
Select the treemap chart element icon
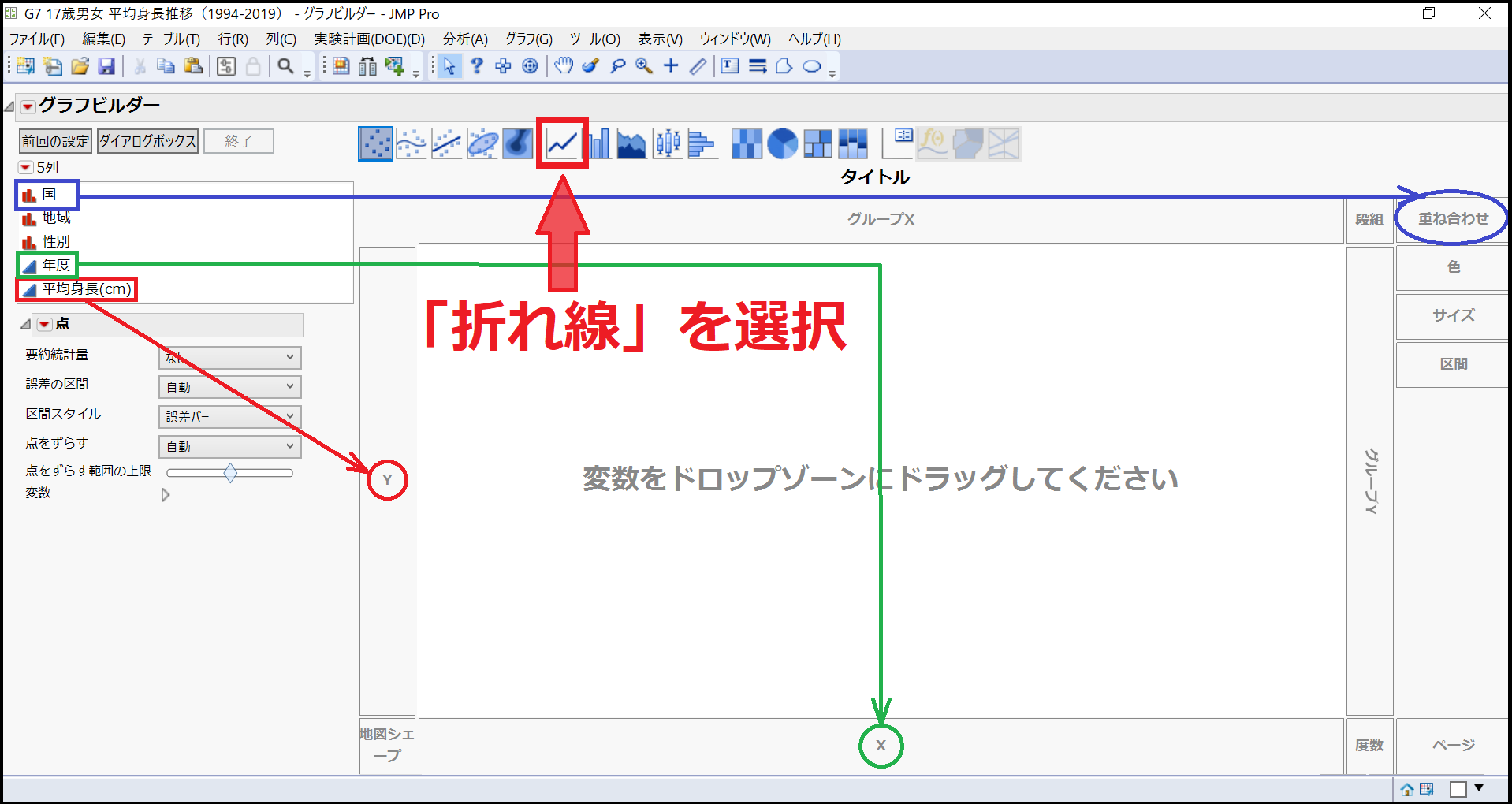(817, 143)
